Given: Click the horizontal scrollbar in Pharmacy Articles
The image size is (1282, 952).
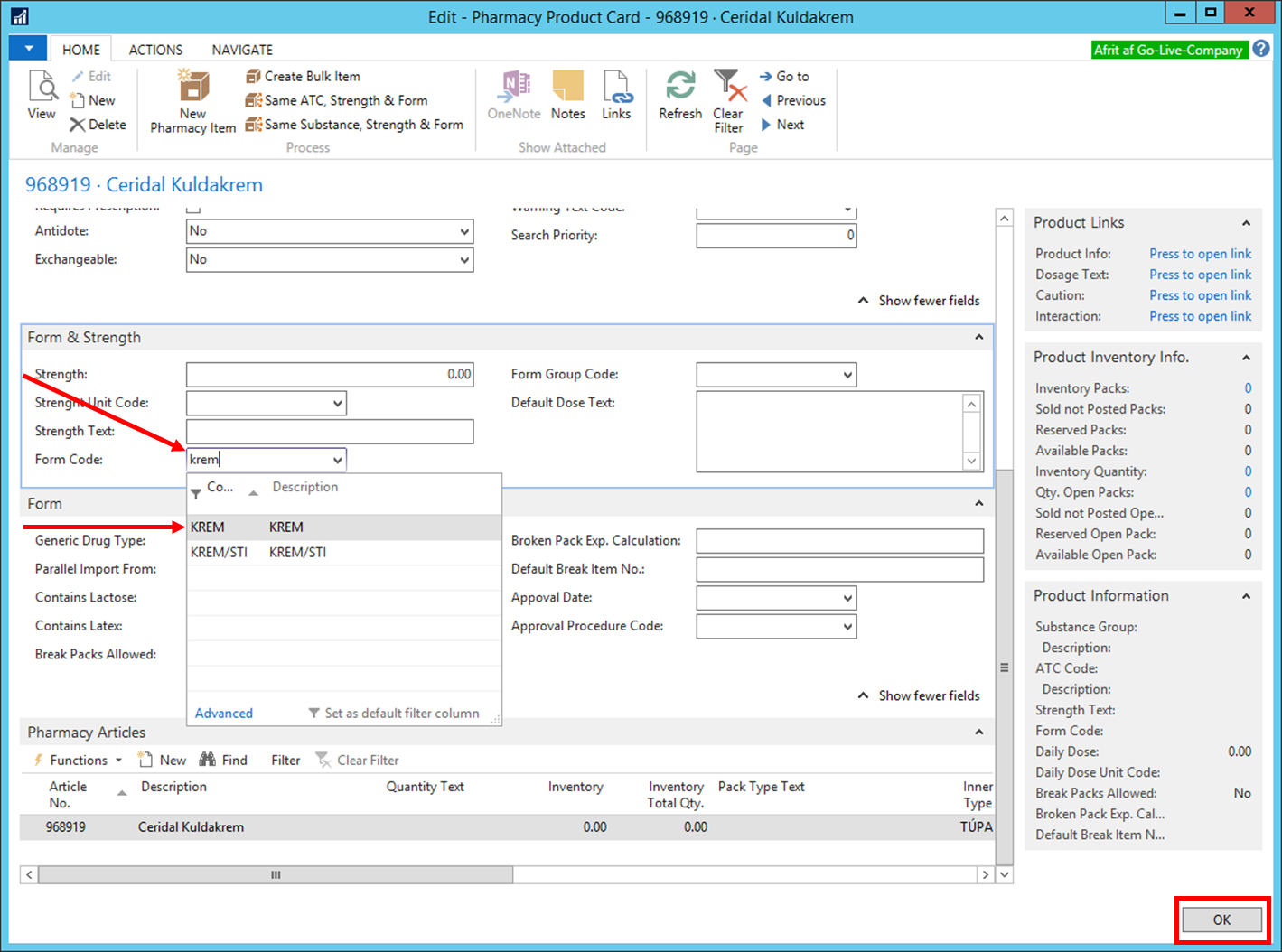Looking at the screenshot, I should (x=276, y=874).
